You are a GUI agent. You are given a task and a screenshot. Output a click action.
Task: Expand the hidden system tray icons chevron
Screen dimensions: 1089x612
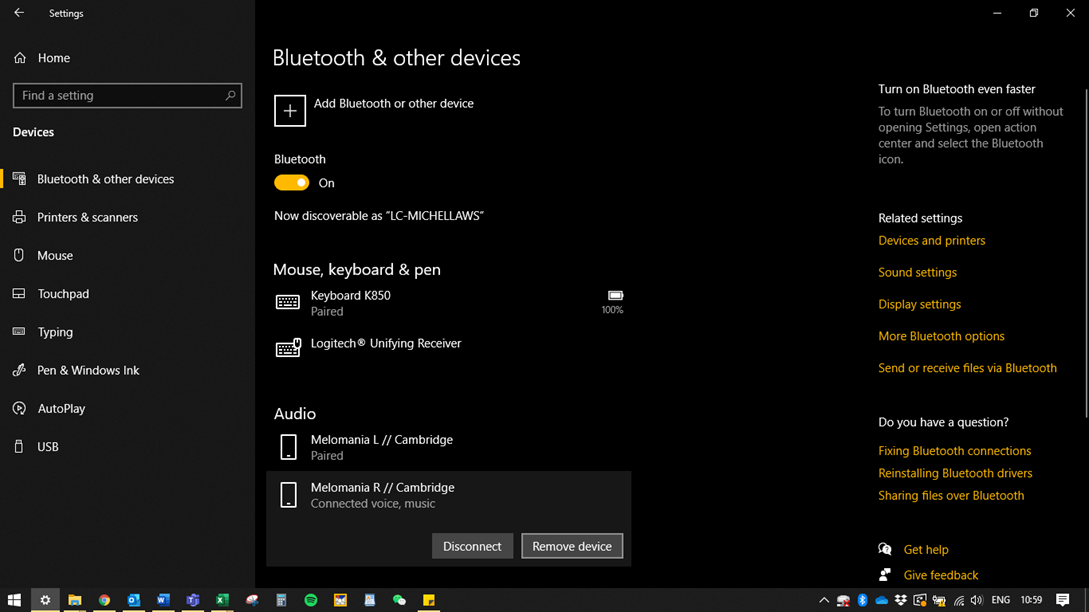(x=824, y=600)
